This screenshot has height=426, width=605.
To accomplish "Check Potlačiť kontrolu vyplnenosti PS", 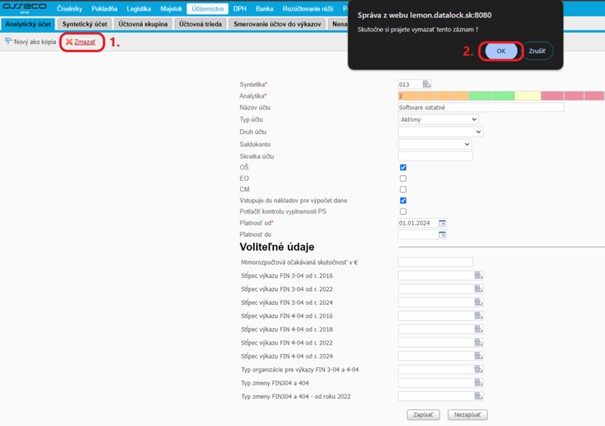I will [x=403, y=212].
